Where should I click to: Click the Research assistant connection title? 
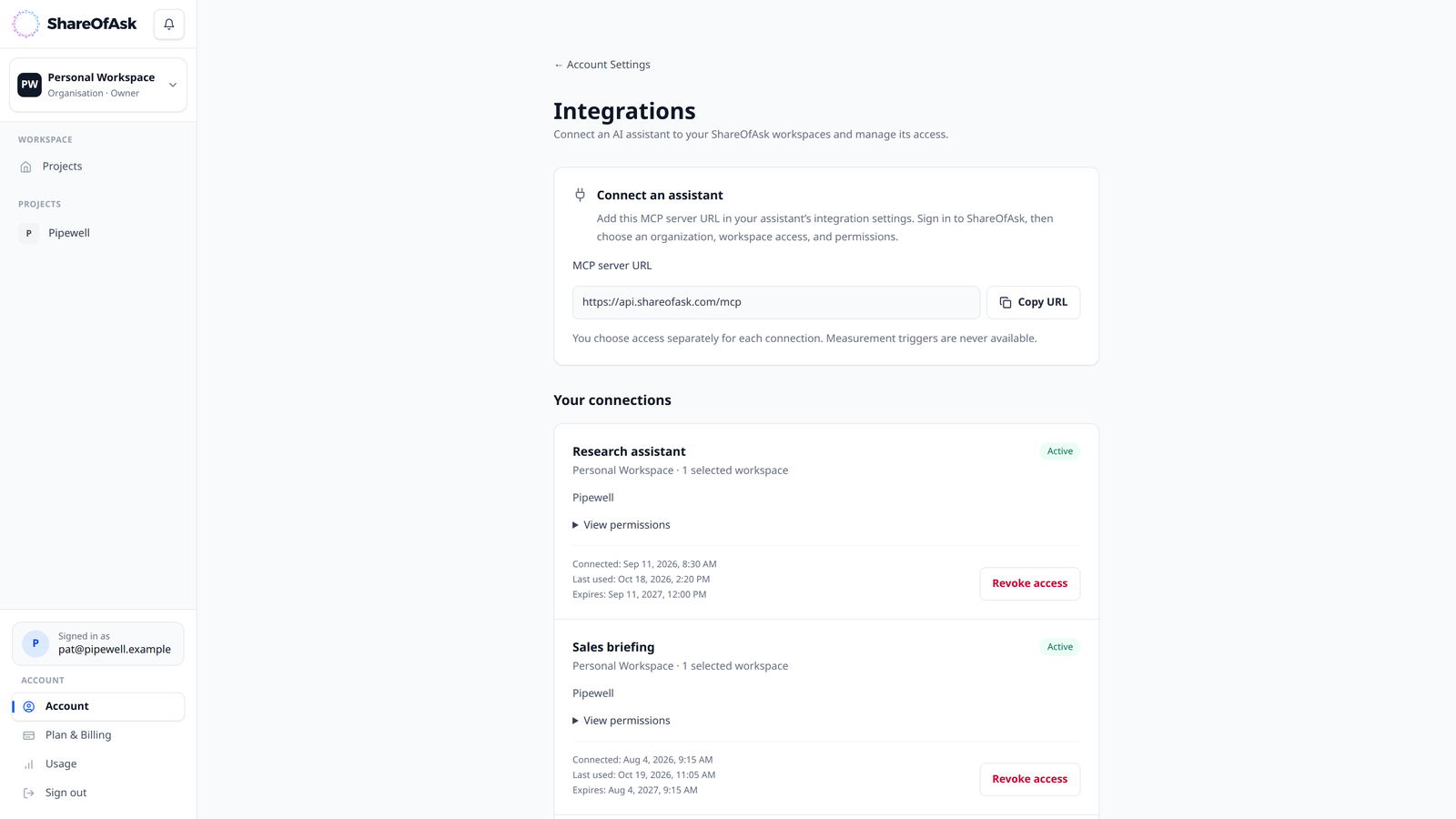point(629,451)
